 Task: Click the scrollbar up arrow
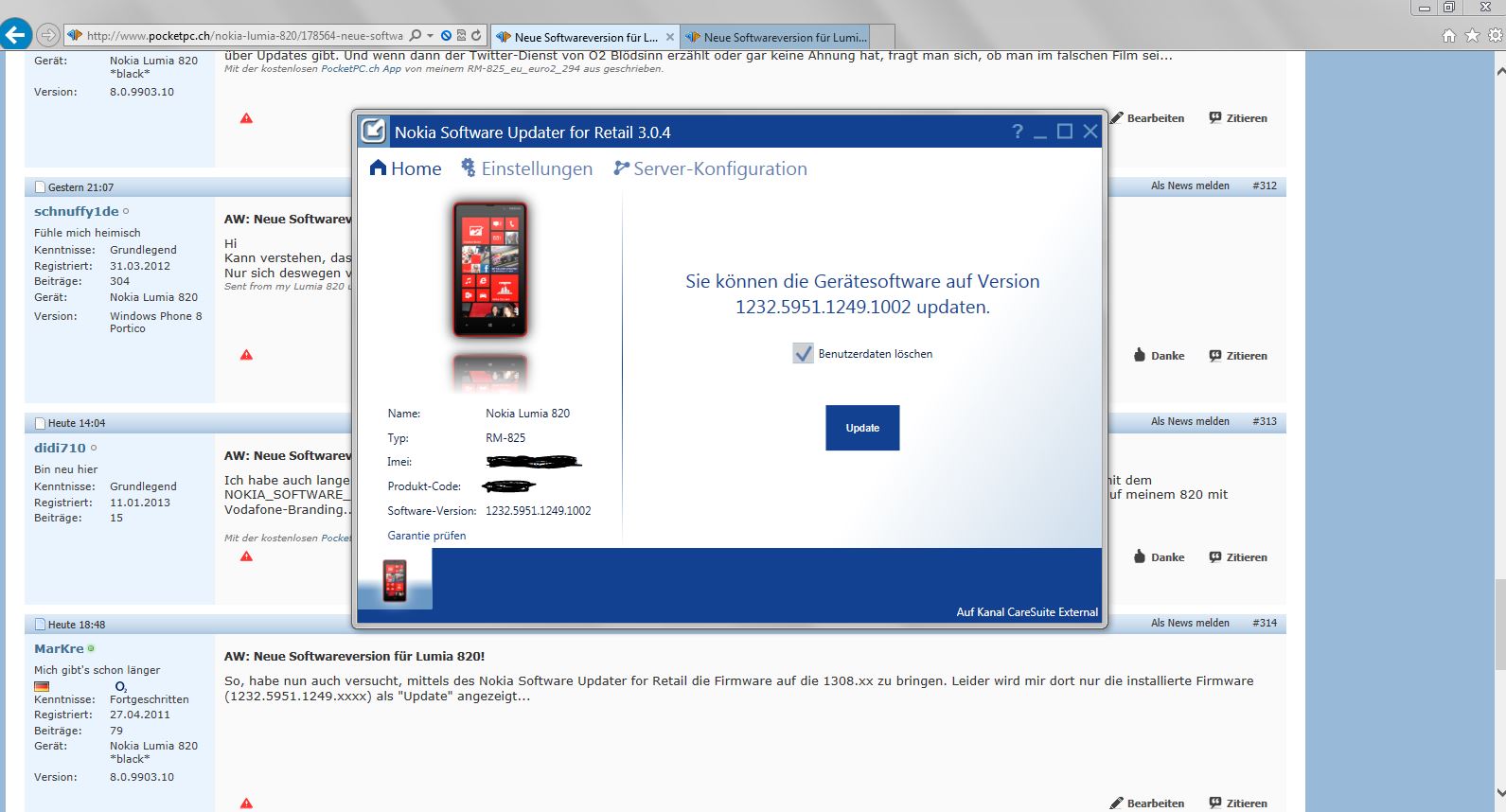(1499, 69)
